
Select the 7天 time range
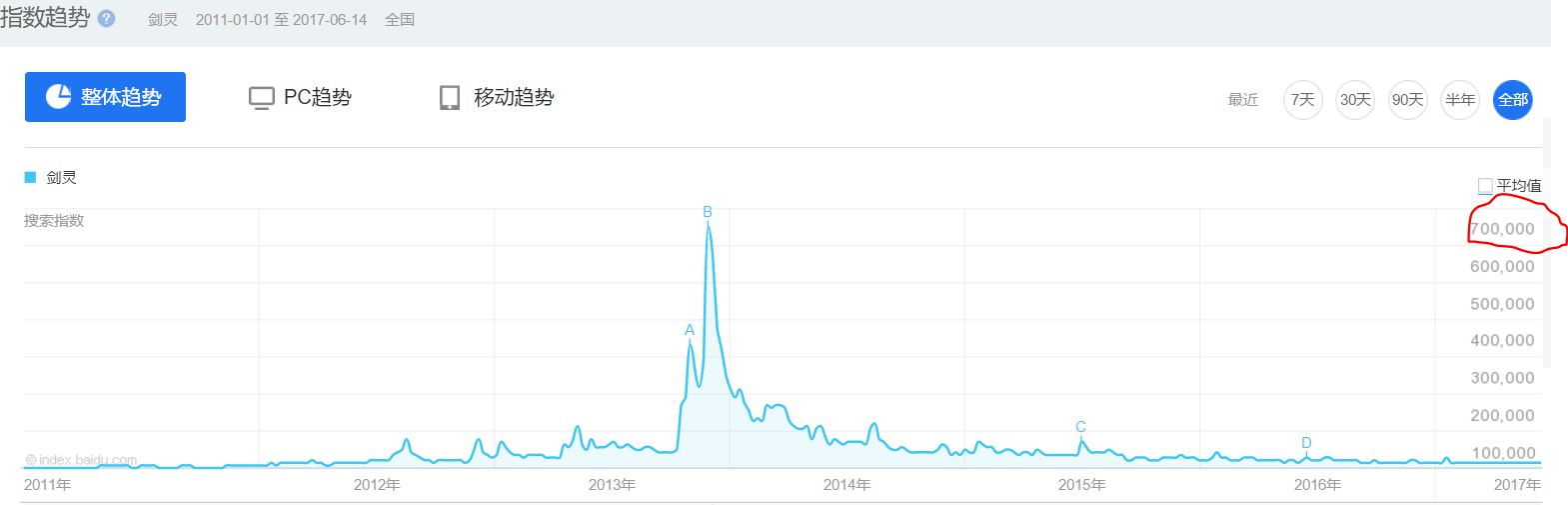1302,99
